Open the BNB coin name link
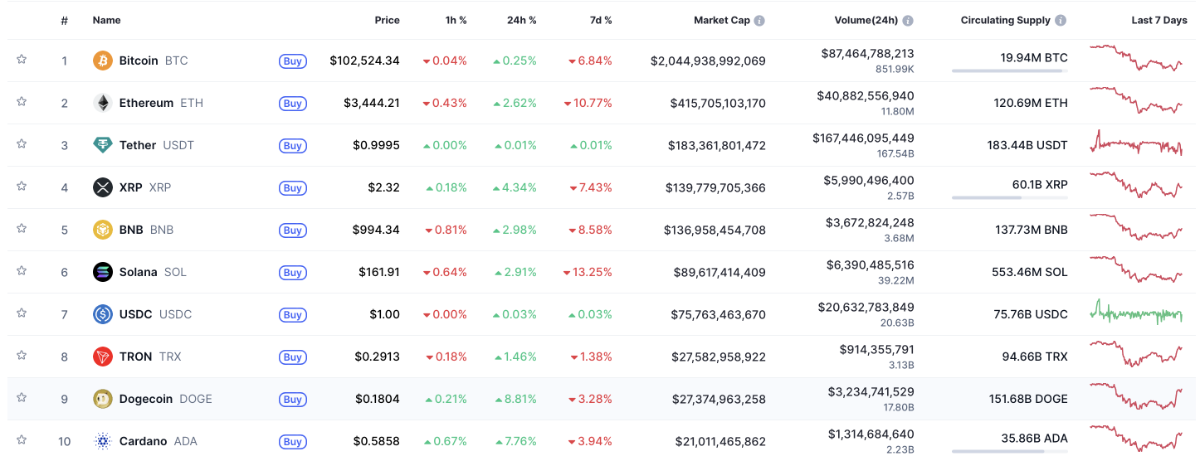1200x461 pixels. [131, 230]
